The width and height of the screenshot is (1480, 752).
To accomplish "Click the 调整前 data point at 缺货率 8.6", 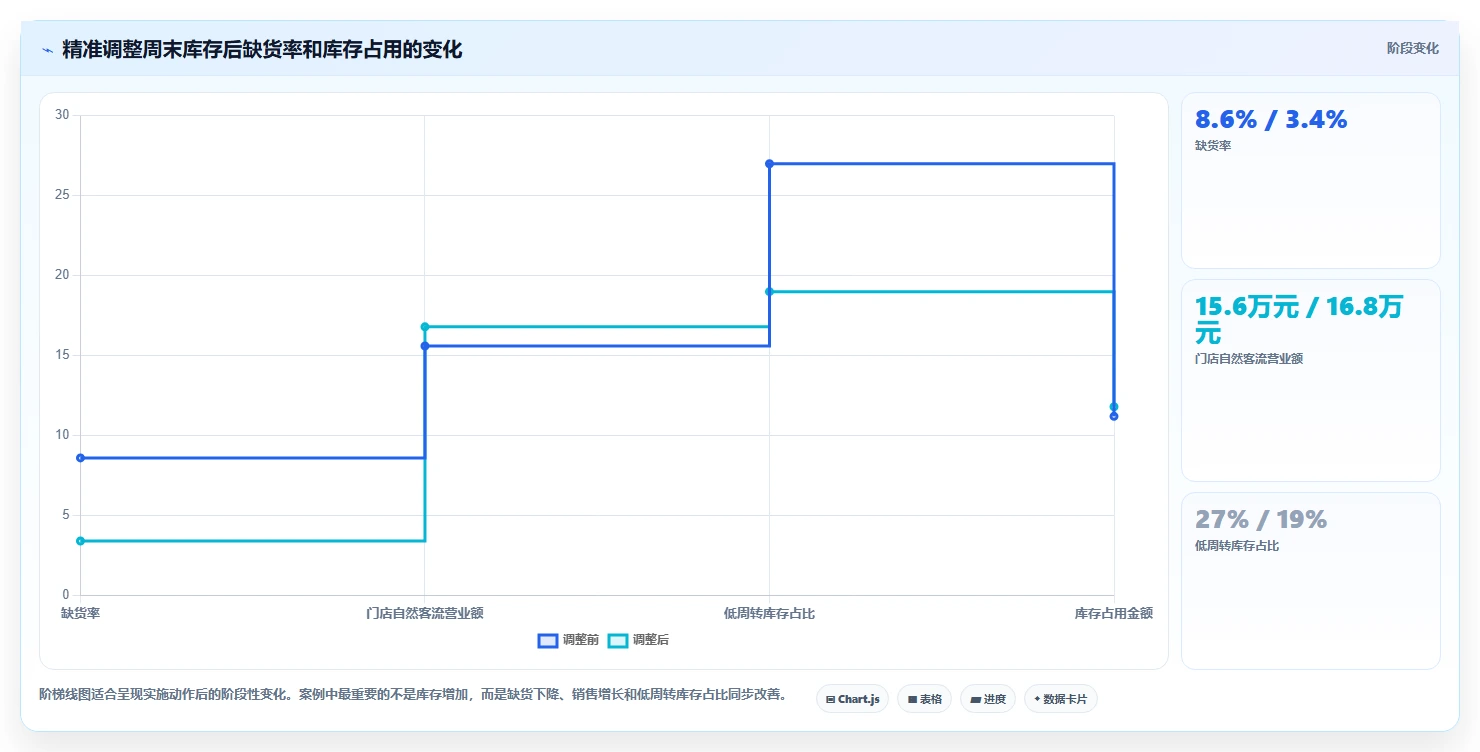I will pyautogui.click(x=80, y=458).
